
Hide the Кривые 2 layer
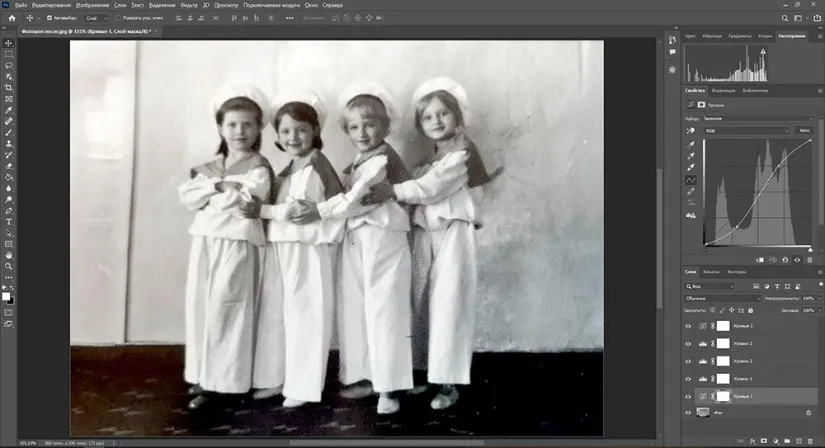tap(688, 326)
